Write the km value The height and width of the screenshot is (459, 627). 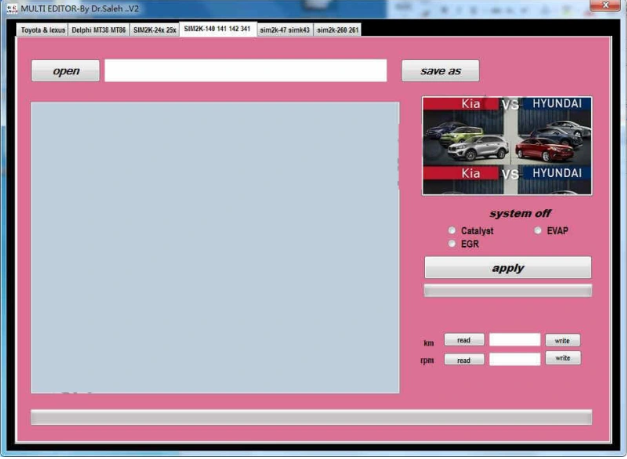562,340
